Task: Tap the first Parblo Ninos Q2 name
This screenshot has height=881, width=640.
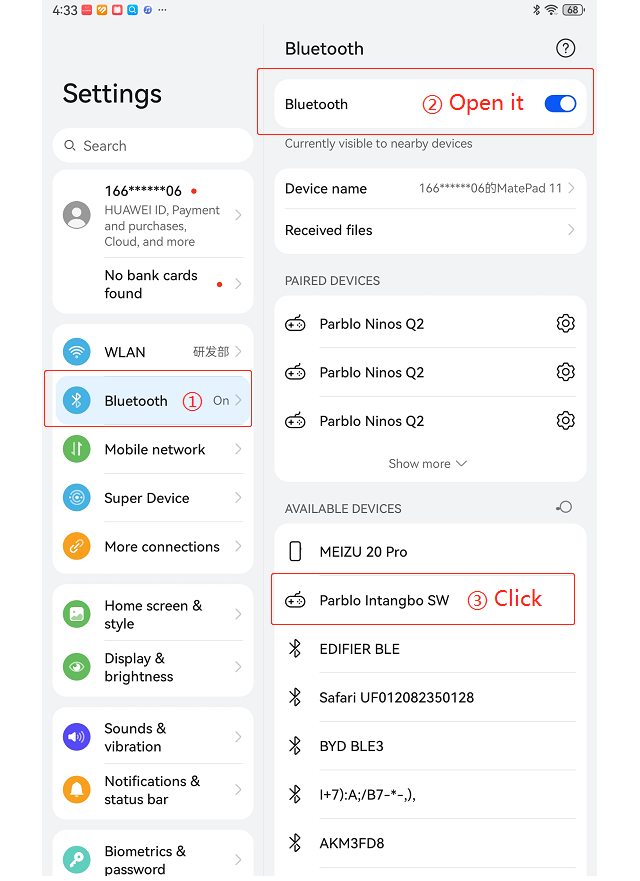Action: coord(371,324)
